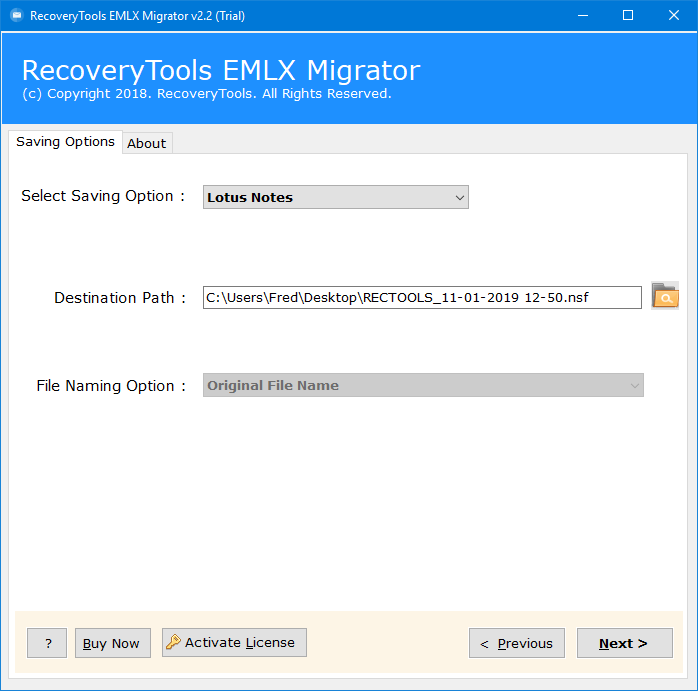
Task: Browse for destination folder icon
Action: click(665, 296)
